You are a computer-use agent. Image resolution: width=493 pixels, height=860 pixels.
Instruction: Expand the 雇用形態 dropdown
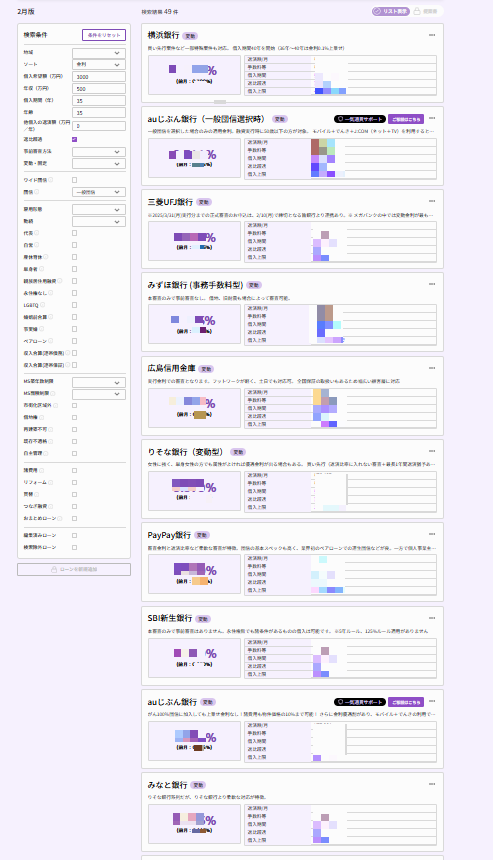point(99,210)
